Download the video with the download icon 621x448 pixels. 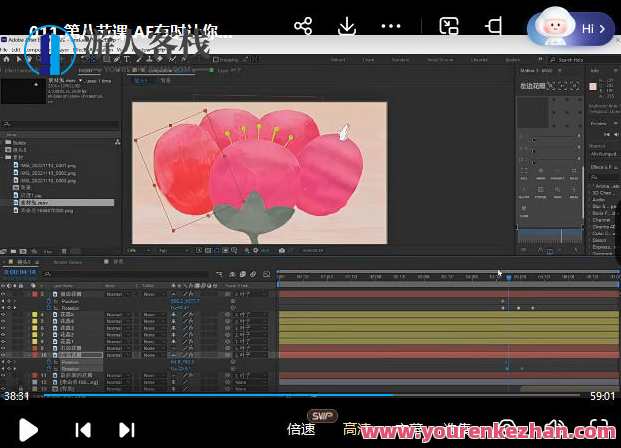click(347, 26)
